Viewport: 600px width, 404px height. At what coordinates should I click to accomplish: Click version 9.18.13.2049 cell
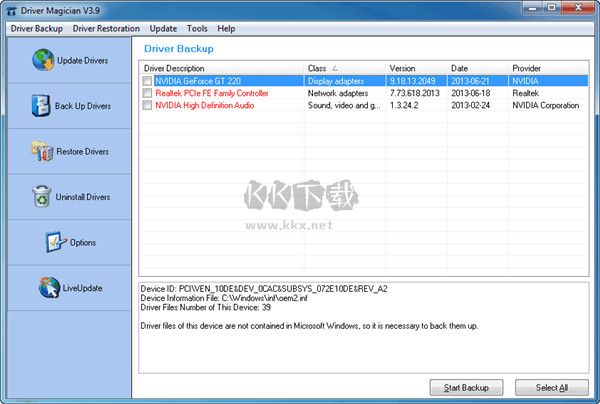point(412,81)
